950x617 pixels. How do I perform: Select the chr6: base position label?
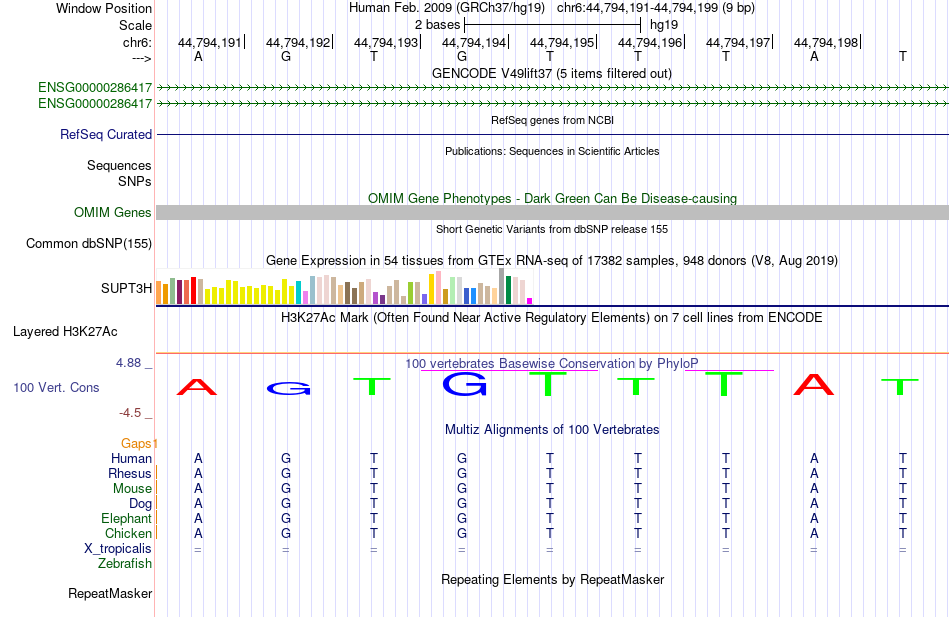pyautogui.click(x=137, y=42)
